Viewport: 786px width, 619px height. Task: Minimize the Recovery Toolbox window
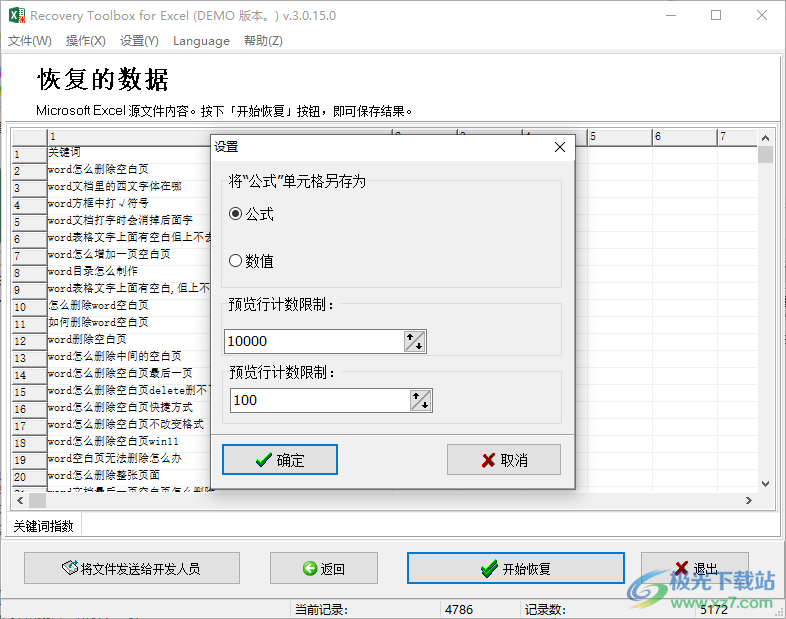671,16
